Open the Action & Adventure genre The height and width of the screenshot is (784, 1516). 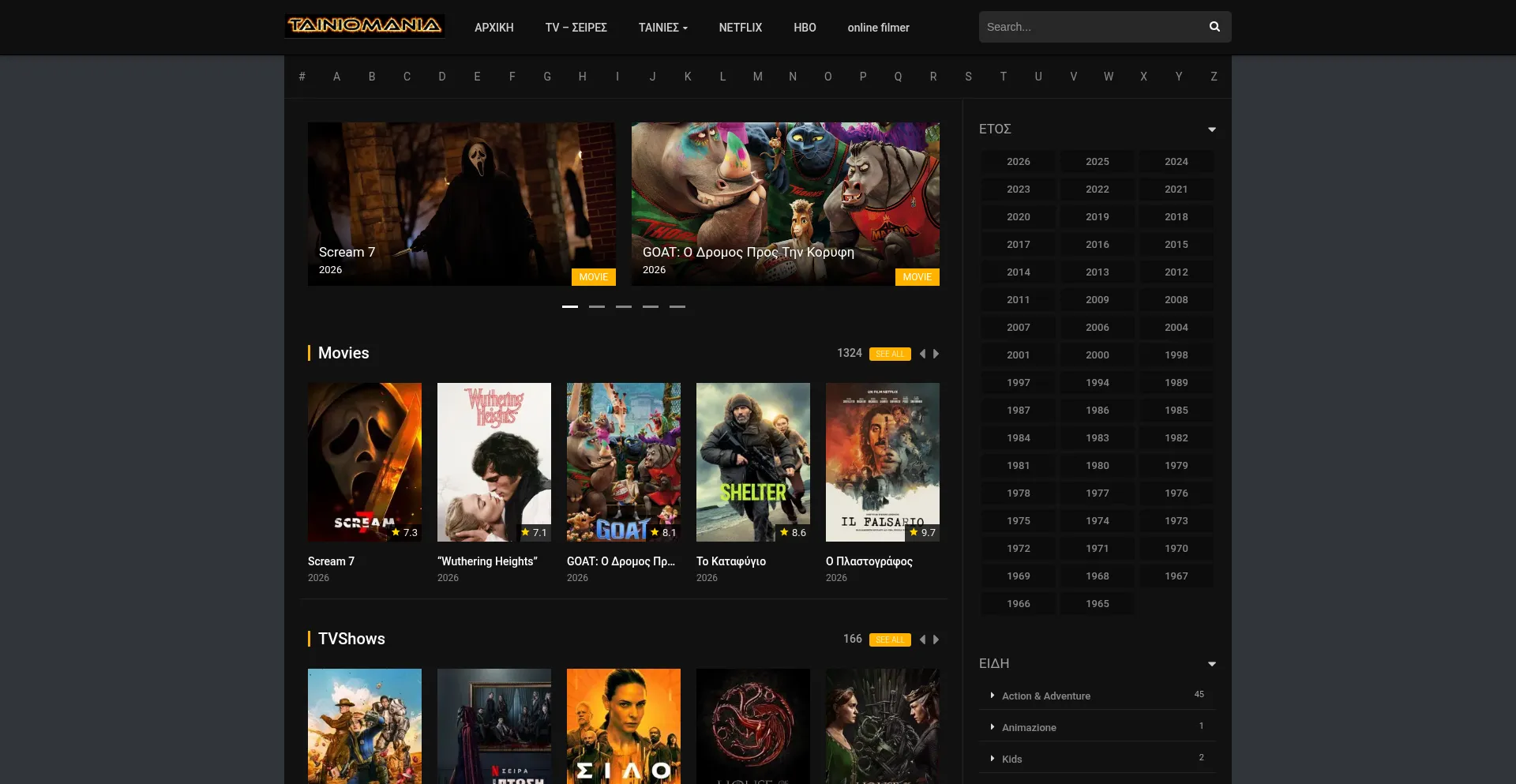[x=1046, y=696]
